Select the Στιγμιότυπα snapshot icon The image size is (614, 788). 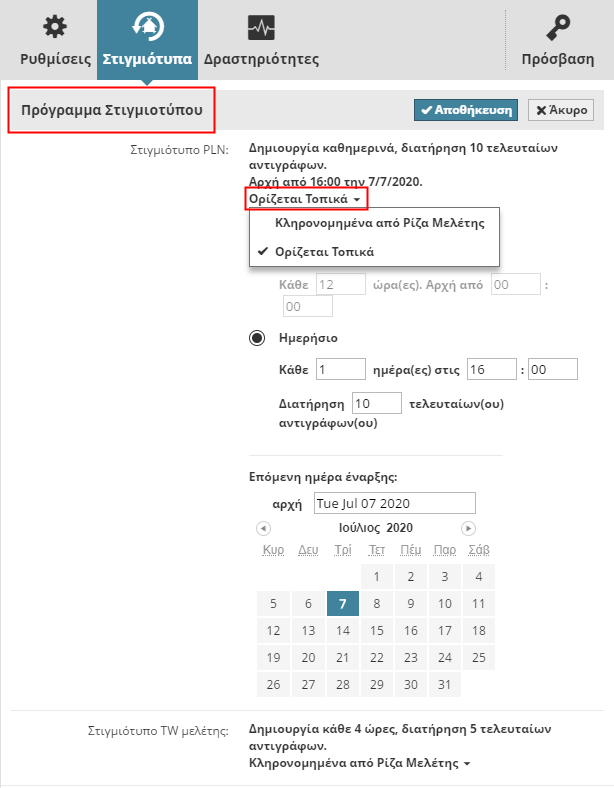point(147,27)
